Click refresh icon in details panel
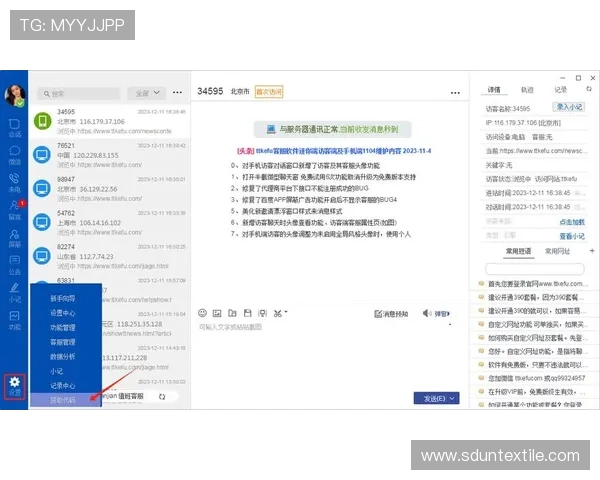Viewport: 600px width, 480px height. 589,89
